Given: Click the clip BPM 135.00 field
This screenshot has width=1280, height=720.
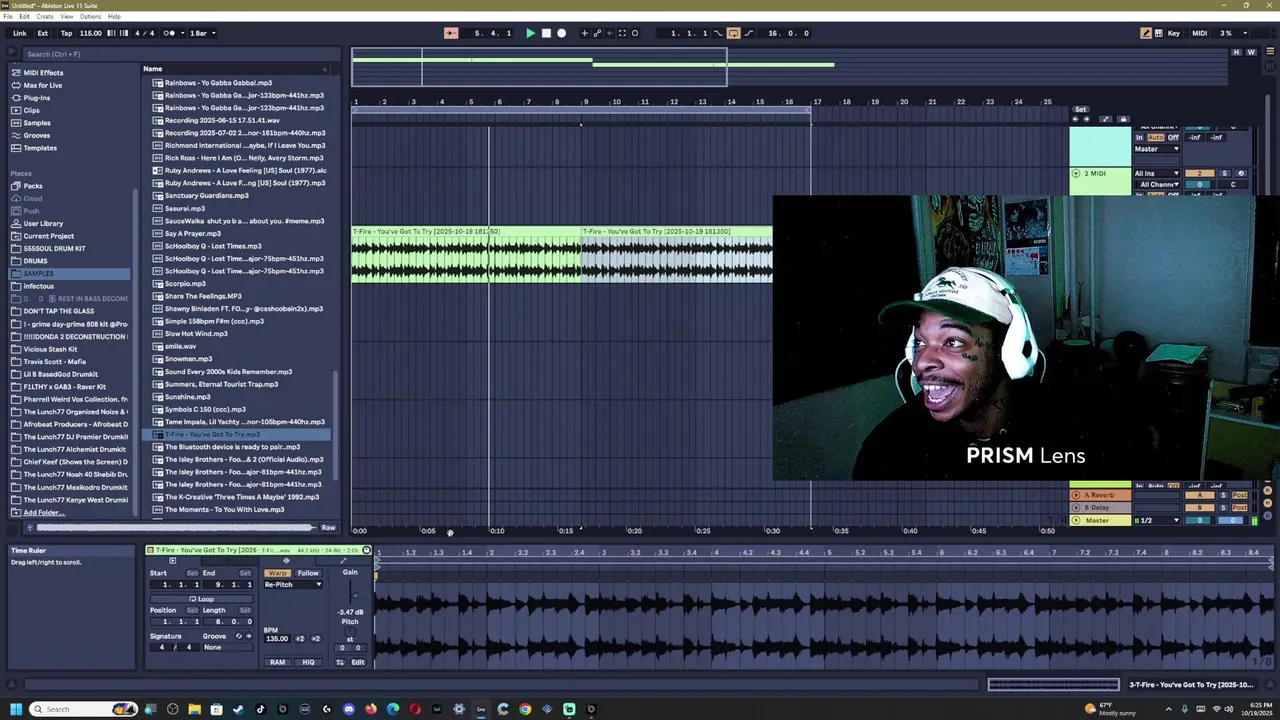Looking at the screenshot, I should coord(277,638).
